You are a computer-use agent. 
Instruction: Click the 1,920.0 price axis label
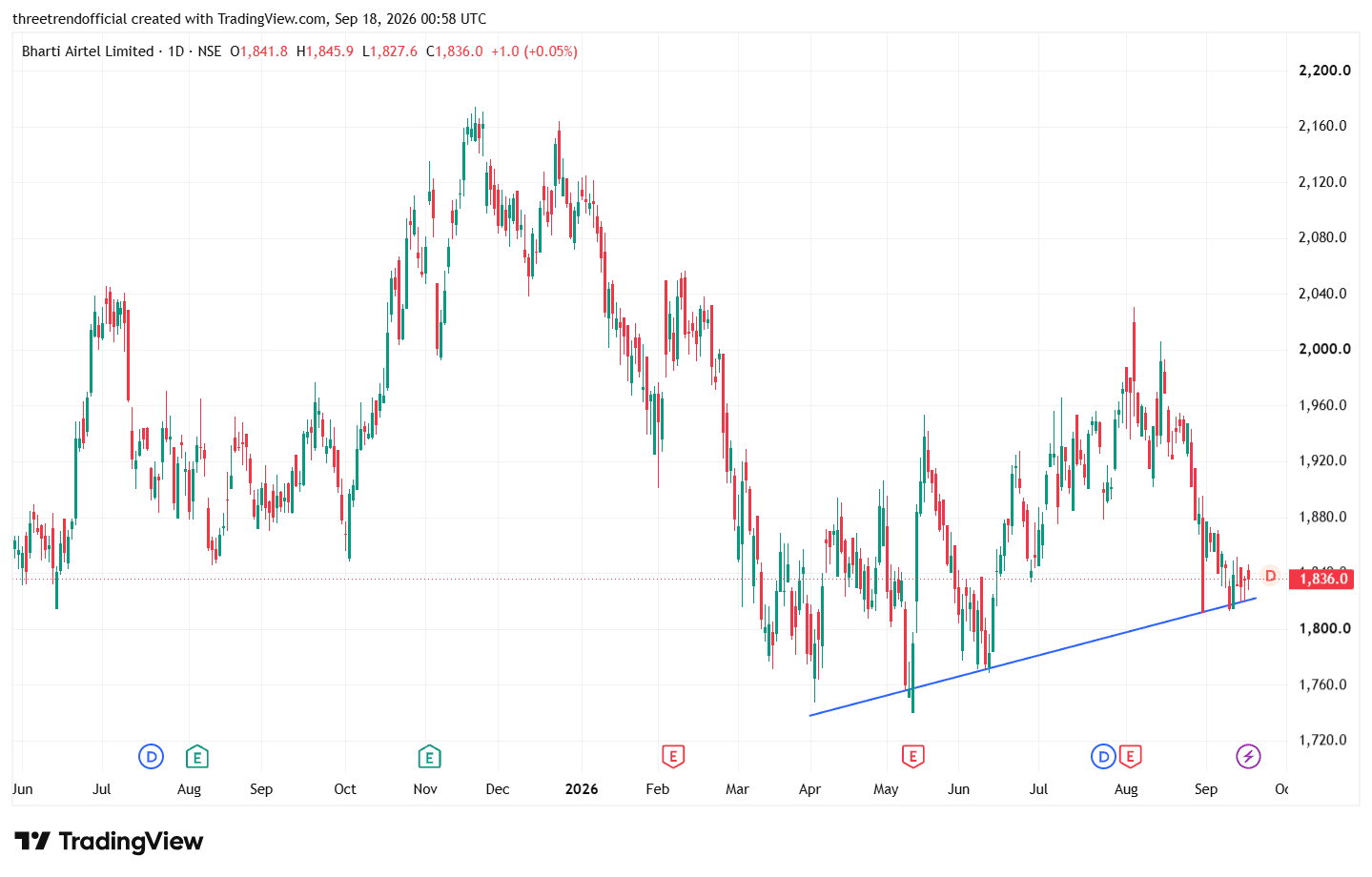point(1323,460)
